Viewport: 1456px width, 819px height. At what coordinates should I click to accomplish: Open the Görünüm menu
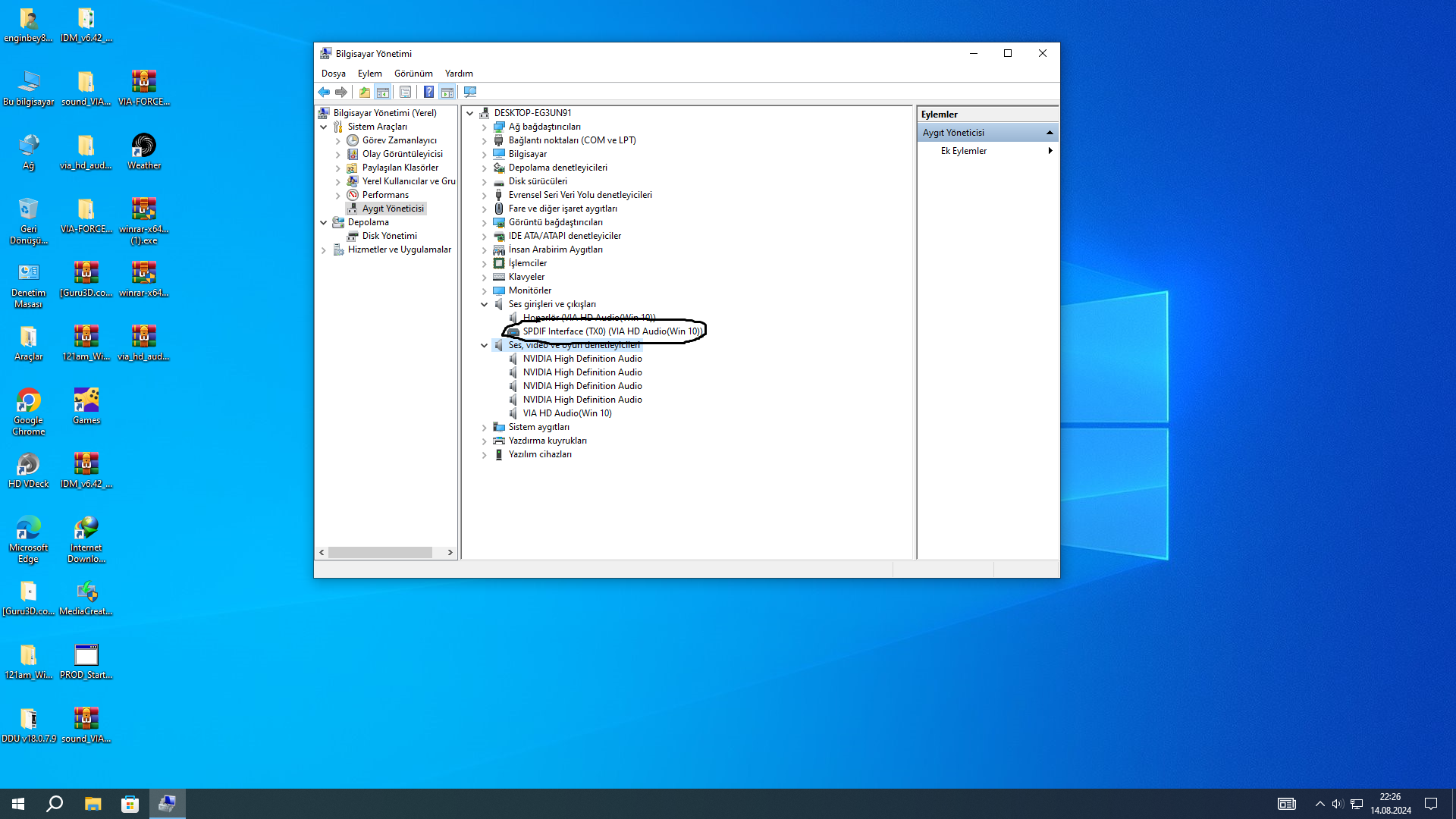(x=413, y=74)
